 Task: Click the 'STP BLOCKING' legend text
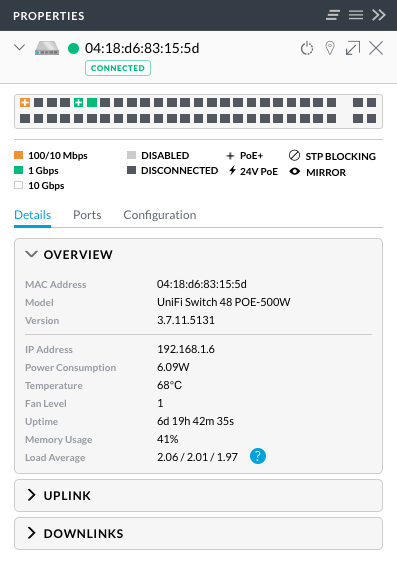(340, 156)
